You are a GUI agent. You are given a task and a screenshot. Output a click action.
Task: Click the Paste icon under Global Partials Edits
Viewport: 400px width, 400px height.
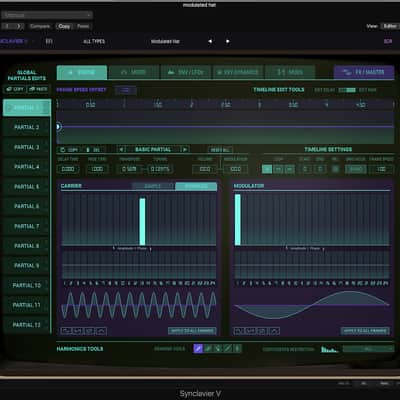[38, 89]
